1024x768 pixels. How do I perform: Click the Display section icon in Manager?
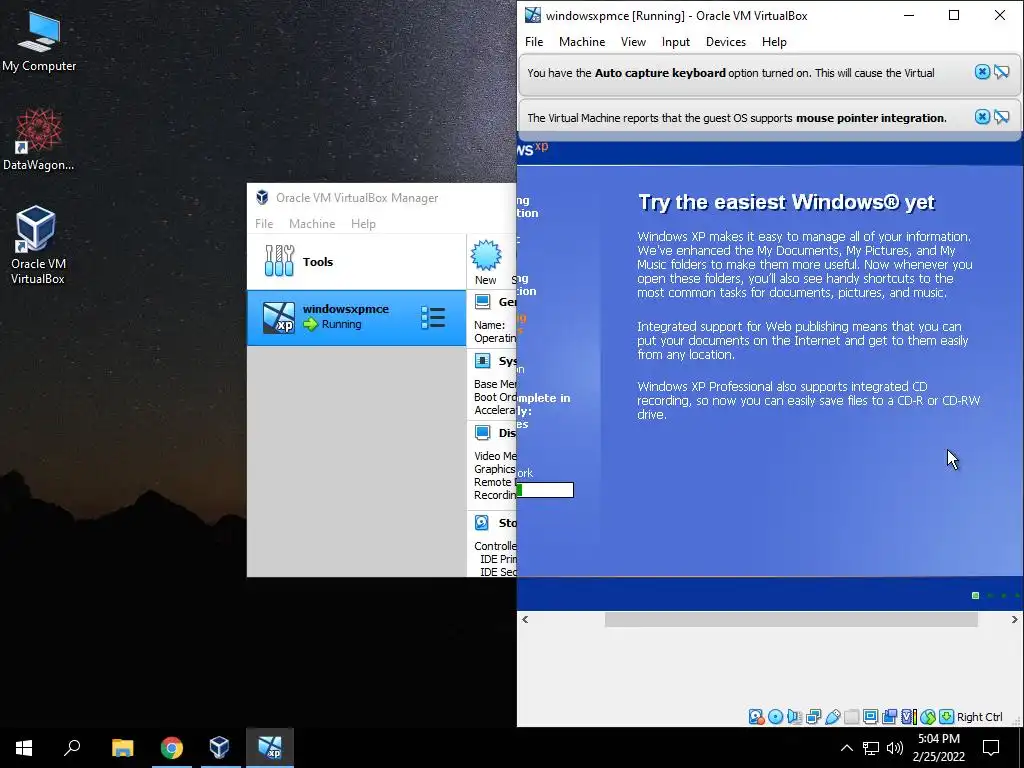(483, 432)
